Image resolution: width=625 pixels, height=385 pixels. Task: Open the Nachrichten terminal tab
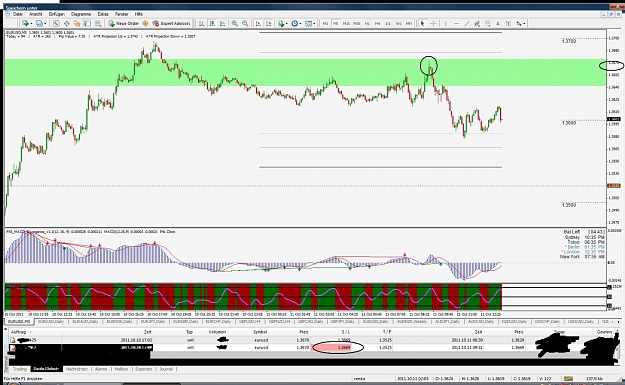click(x=77, y=369)
